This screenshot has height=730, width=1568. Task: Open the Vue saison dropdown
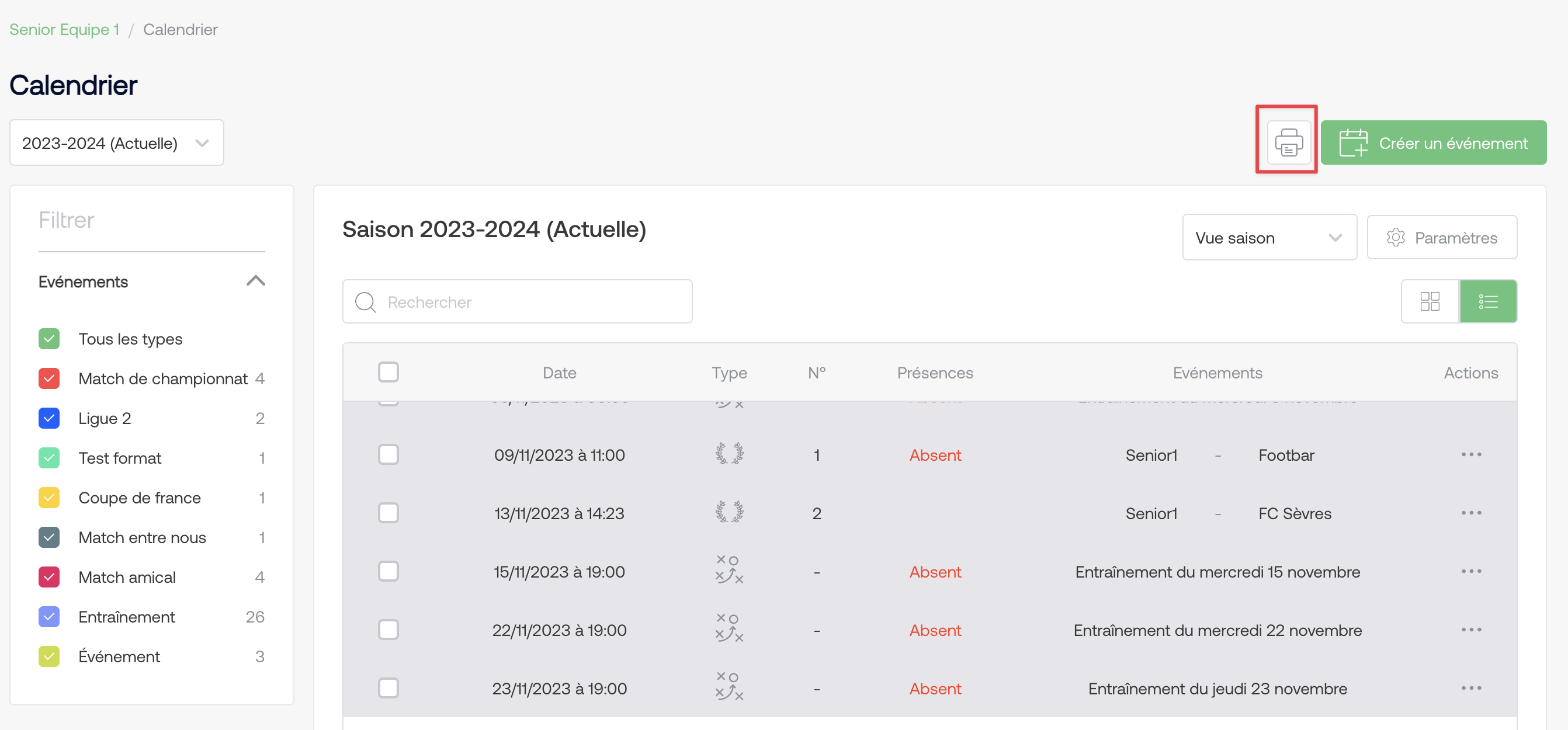(1269, 237)
